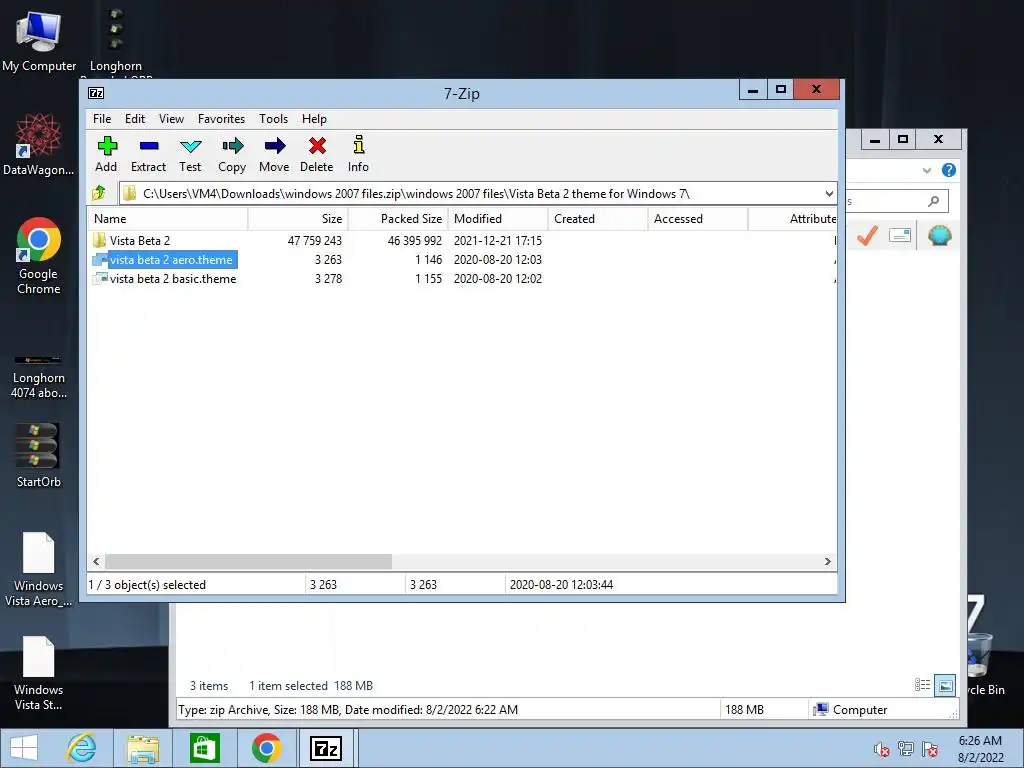Open the Store taskbar icon
Image resolution: width=1024 pixels, height=768 pixels.
pos(204,748)
